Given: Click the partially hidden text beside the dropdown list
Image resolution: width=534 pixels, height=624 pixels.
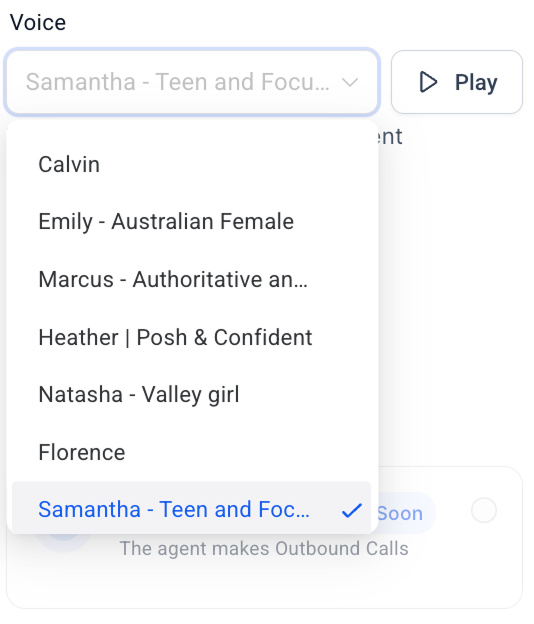Looking at the screenshot, I should click(390, 137).
